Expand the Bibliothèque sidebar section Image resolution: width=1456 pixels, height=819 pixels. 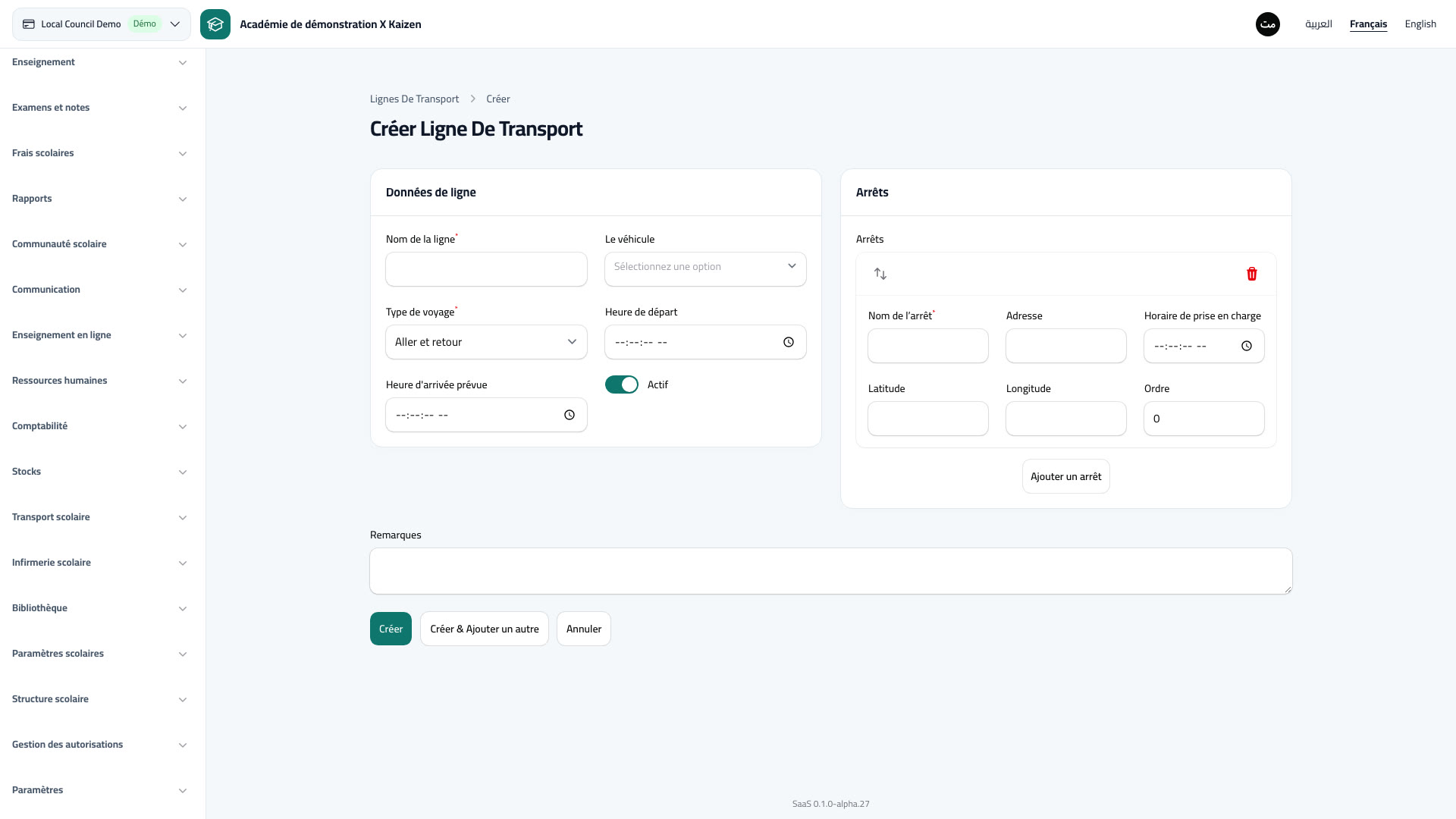point(99,608)
